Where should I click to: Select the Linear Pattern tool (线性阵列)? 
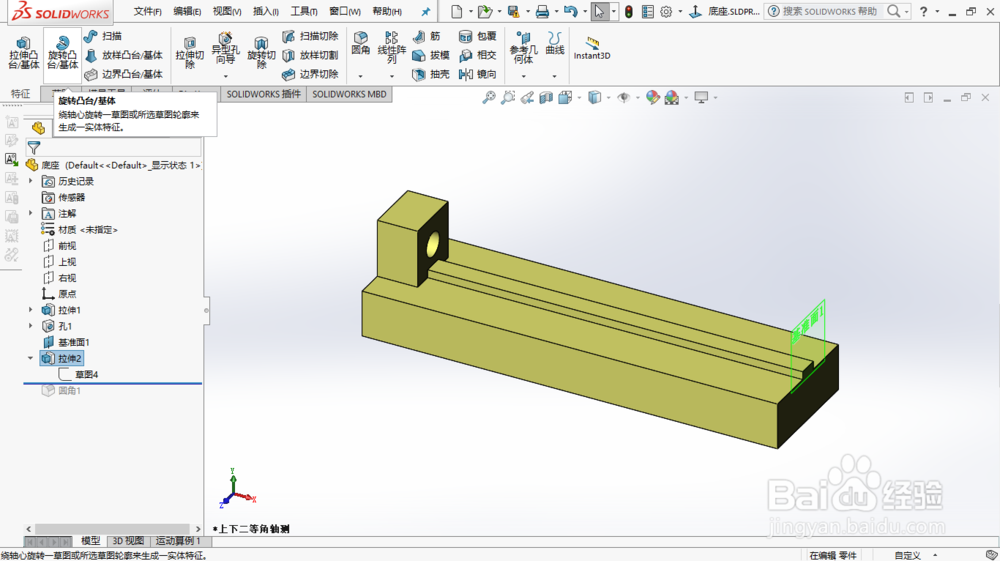[x=392, y=48]
